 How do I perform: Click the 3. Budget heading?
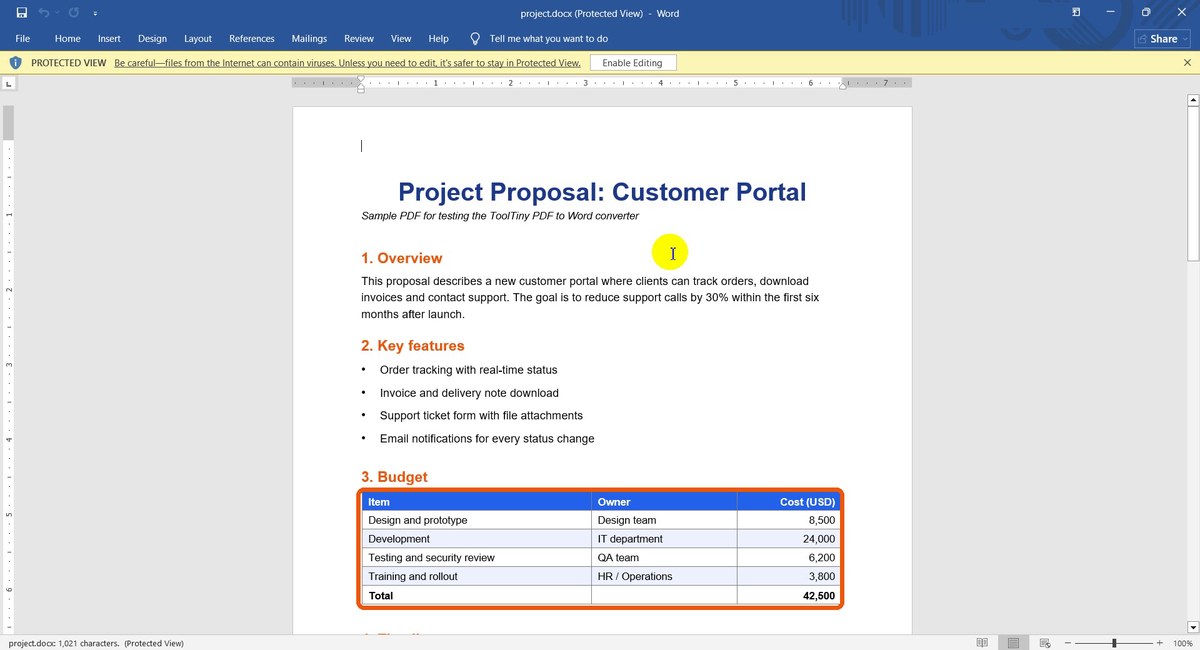tap(394, 477)
